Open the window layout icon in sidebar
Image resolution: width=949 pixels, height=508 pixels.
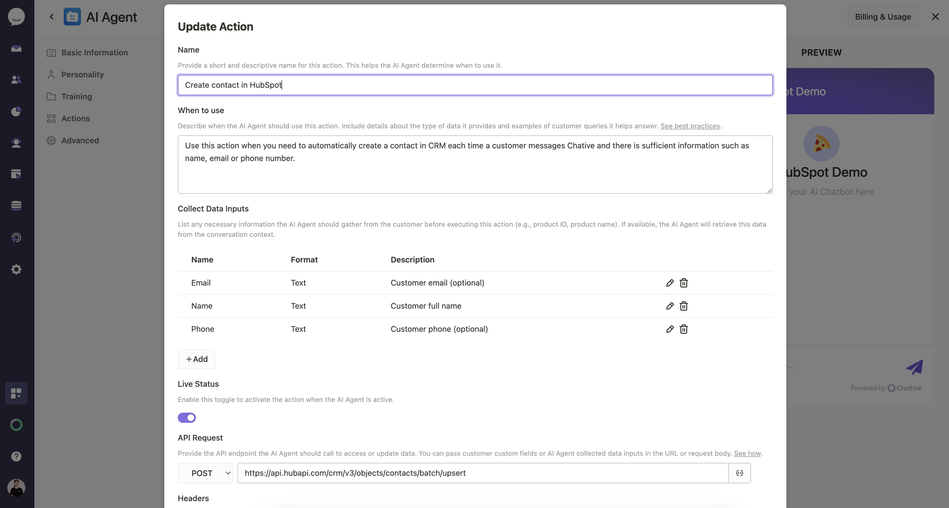click(x=16, y=174)
